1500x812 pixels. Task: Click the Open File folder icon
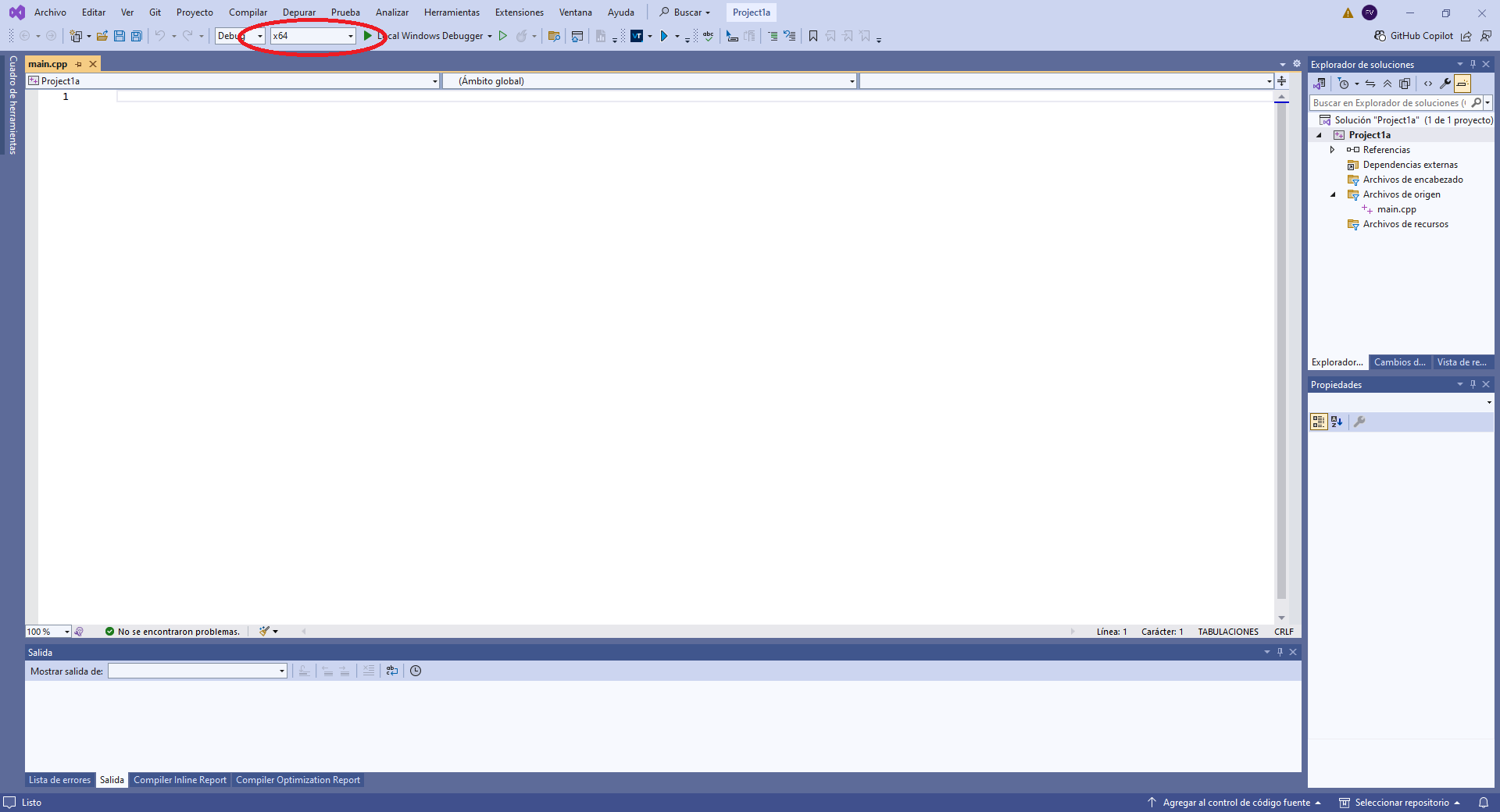tap(102, 36)
